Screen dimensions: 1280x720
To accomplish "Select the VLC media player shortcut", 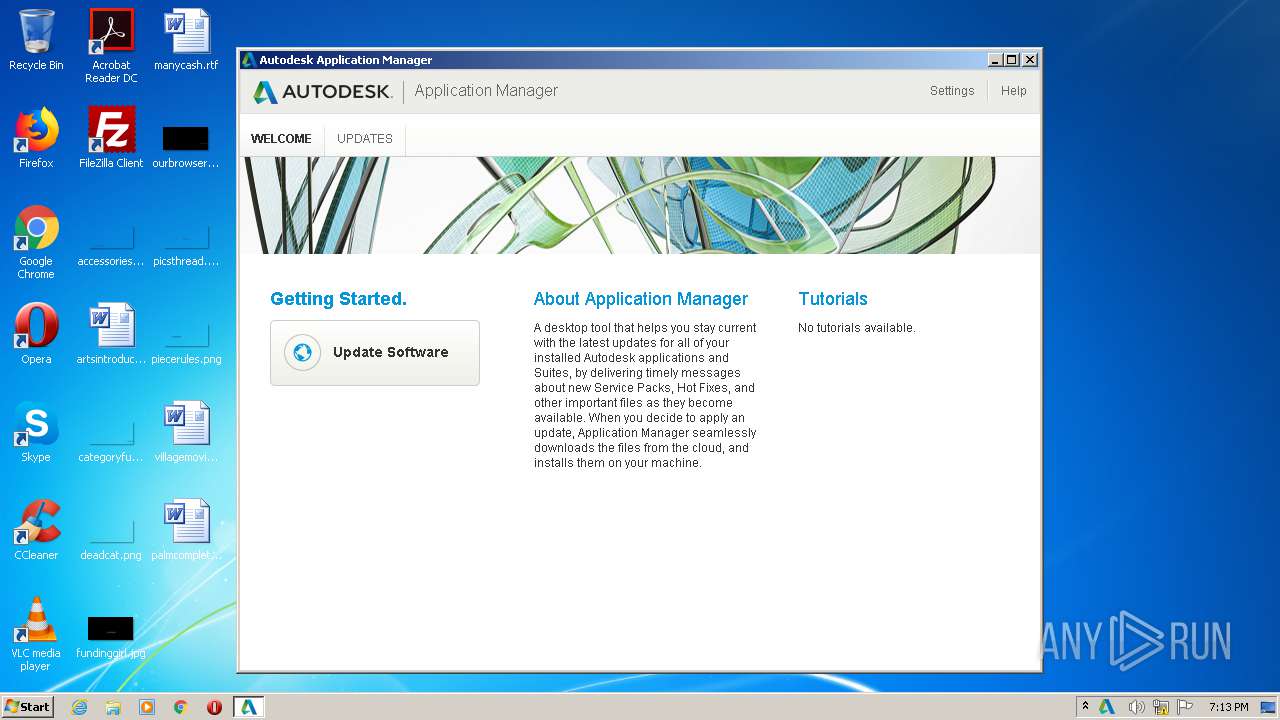I will pyautogui.click(x=36, y=634).
